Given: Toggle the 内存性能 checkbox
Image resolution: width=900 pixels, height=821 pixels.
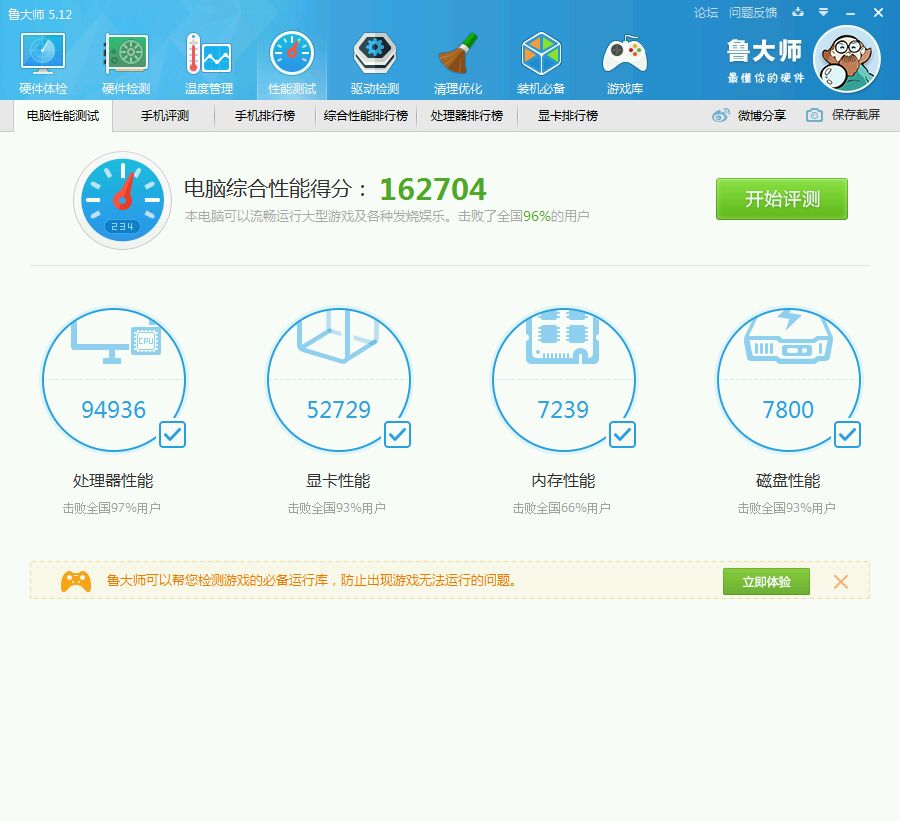Looking at the screenshot, I should click(x=622, y=435).
